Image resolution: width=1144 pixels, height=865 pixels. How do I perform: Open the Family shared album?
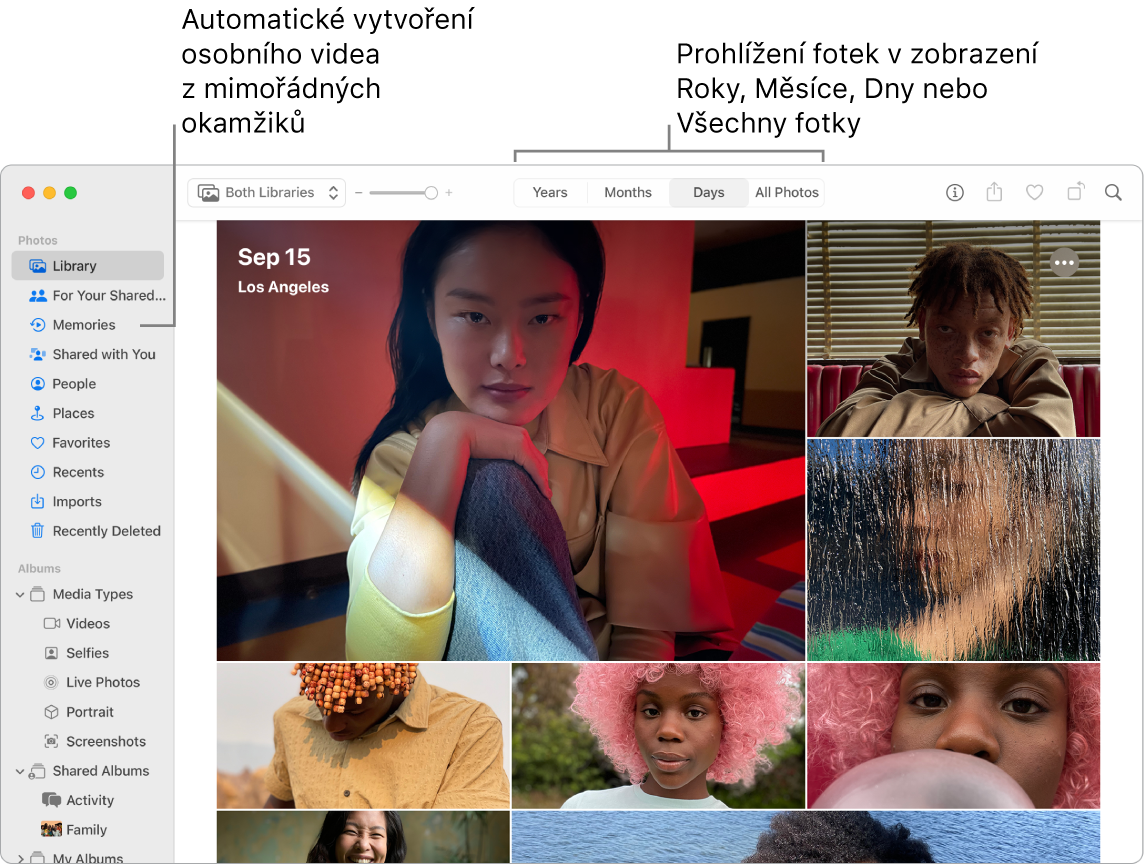tap(91, 829)
